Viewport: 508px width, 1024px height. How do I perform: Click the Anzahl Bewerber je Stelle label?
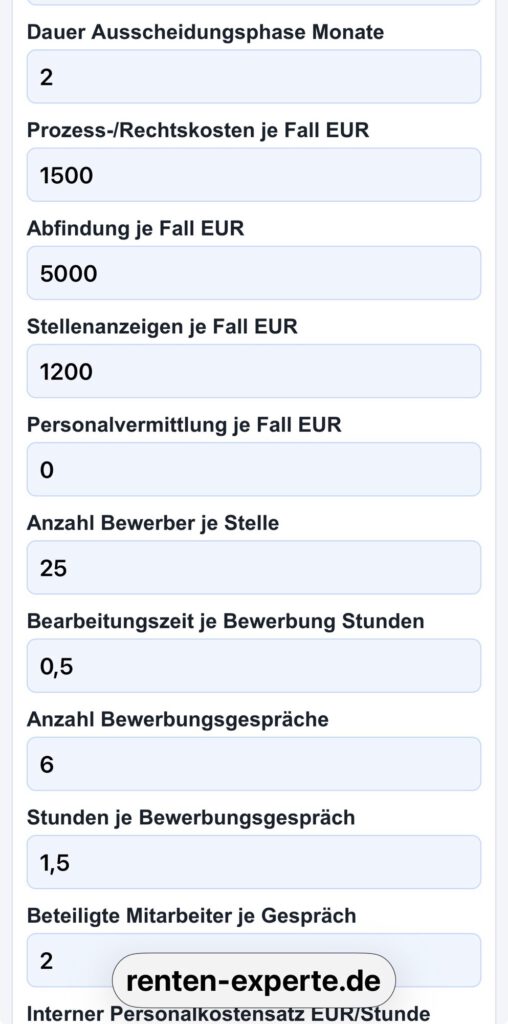[153, 523]
